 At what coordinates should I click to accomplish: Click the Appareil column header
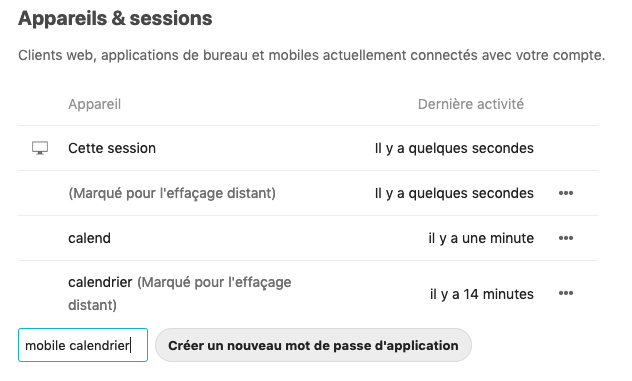[94, 104]
